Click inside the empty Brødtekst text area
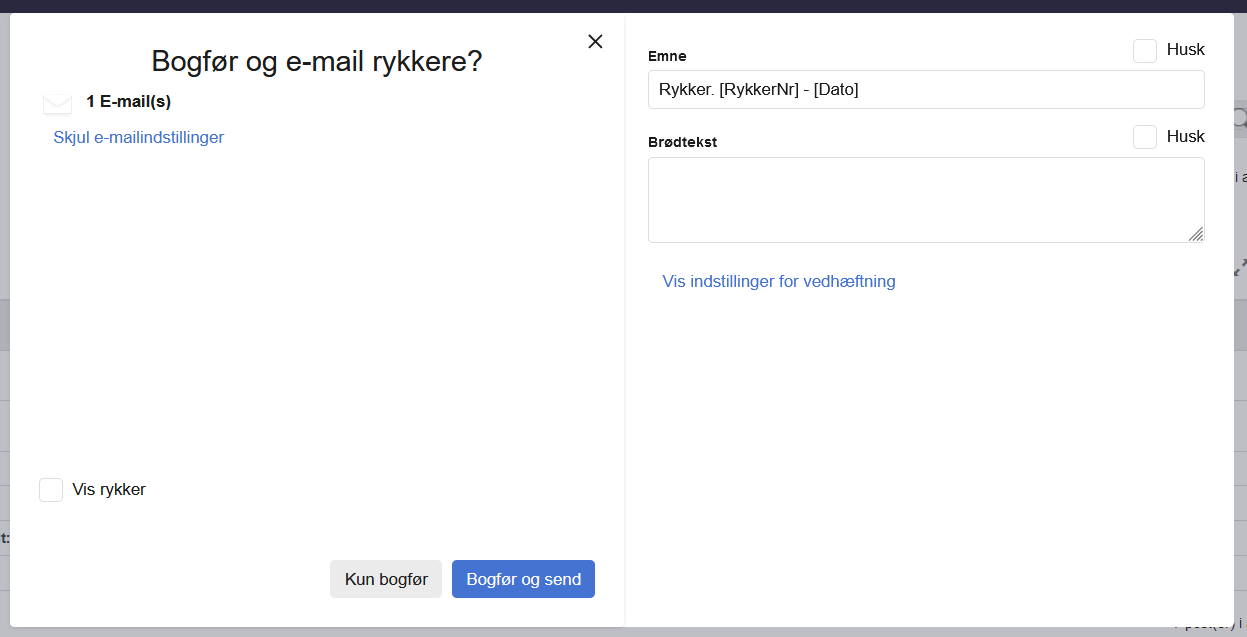 click(x=926, y=199)
